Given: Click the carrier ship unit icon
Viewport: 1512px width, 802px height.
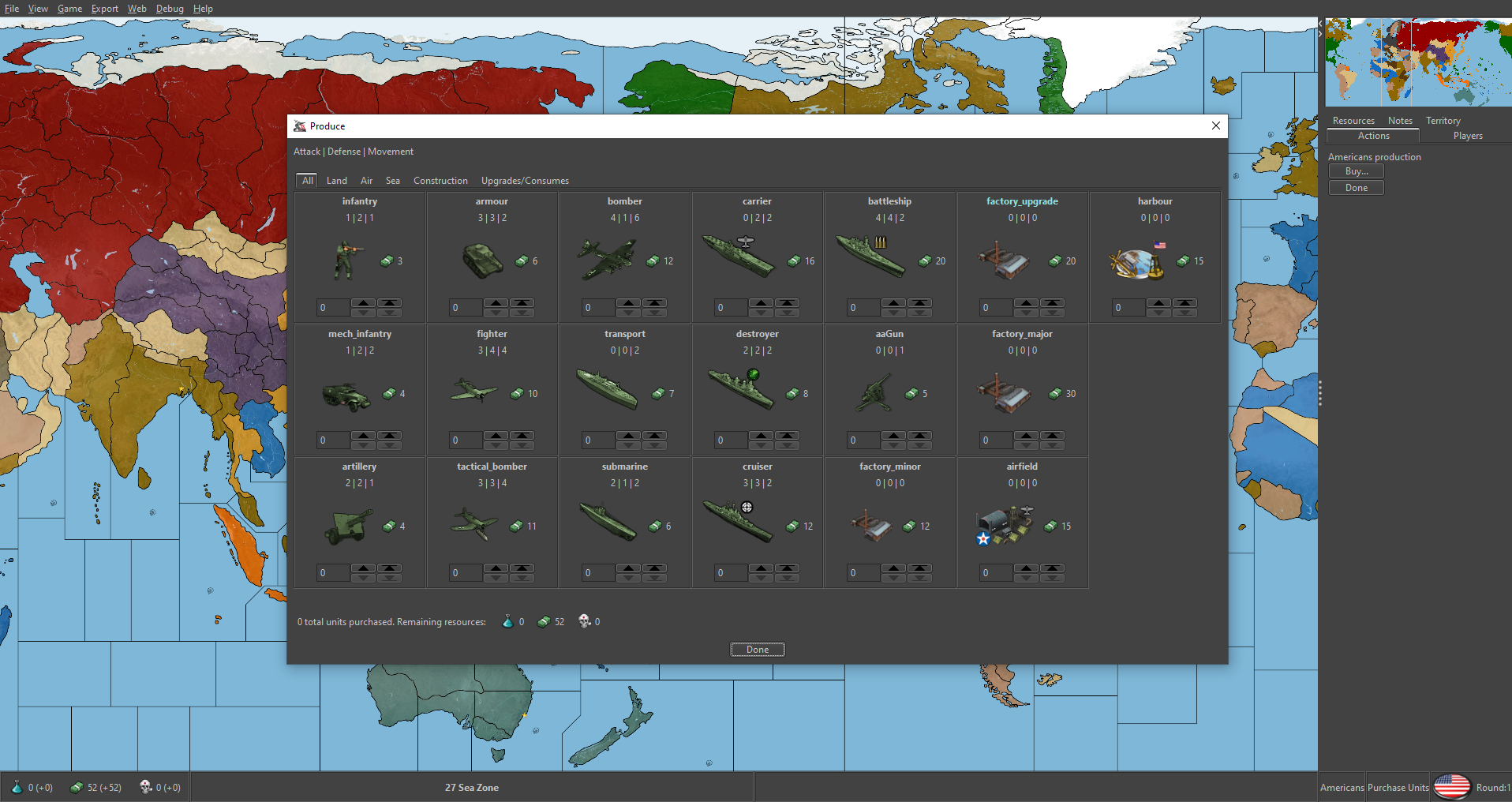Looking at the screenshot, I should pyautogui.click(x=739, y=255).
